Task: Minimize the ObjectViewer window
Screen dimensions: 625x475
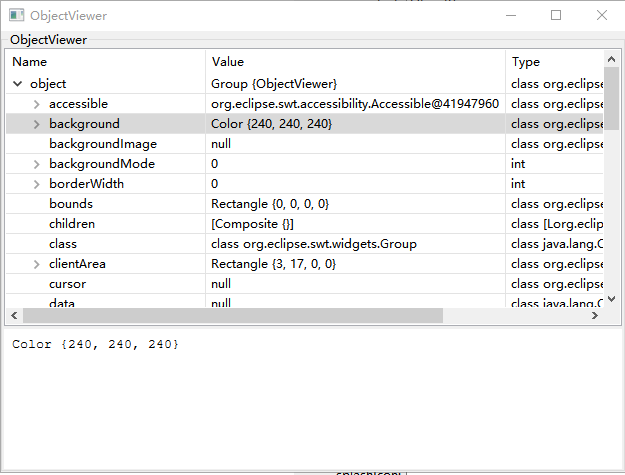Action: coord(511,16)
